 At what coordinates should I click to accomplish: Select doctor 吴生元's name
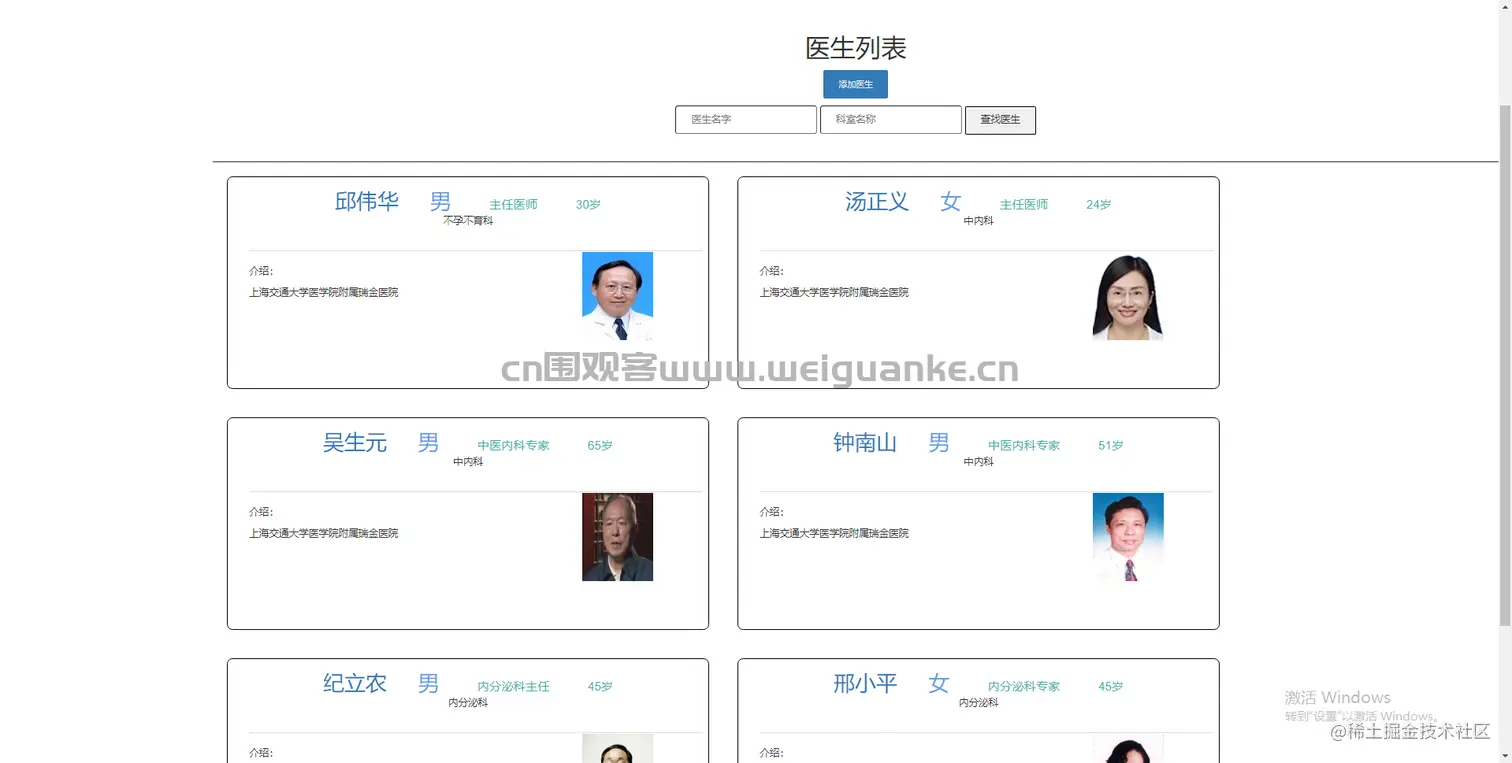pos(355,443)
